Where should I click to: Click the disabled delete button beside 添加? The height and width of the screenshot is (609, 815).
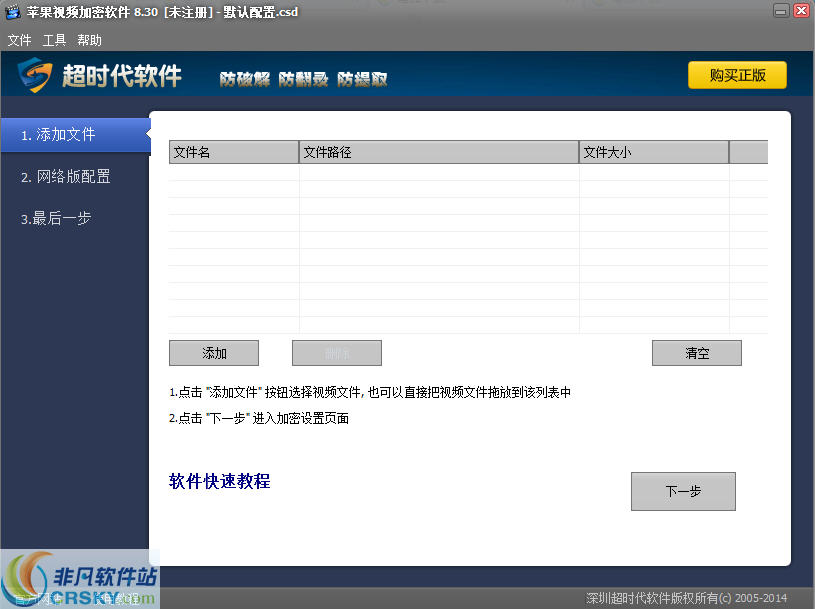pyautogui.click(x=337, y=353)
